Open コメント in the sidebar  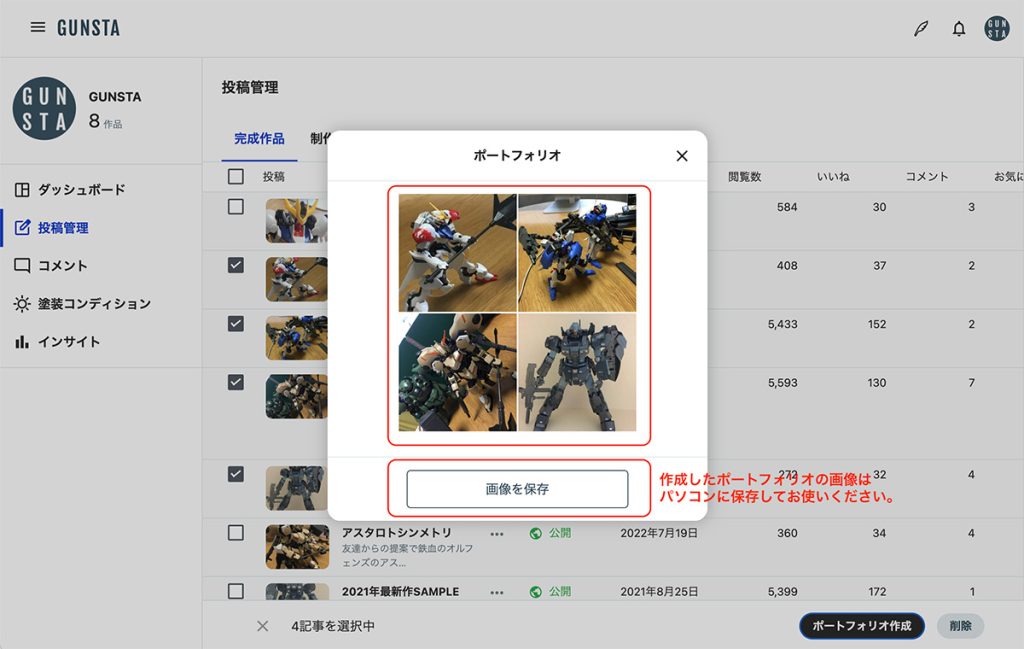click(x=62, y=266)
